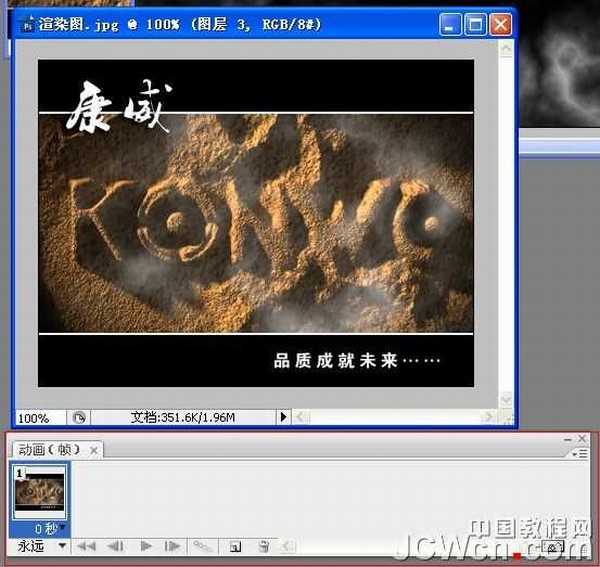Close the 动画(帧) tab

(x=96, y=451)
